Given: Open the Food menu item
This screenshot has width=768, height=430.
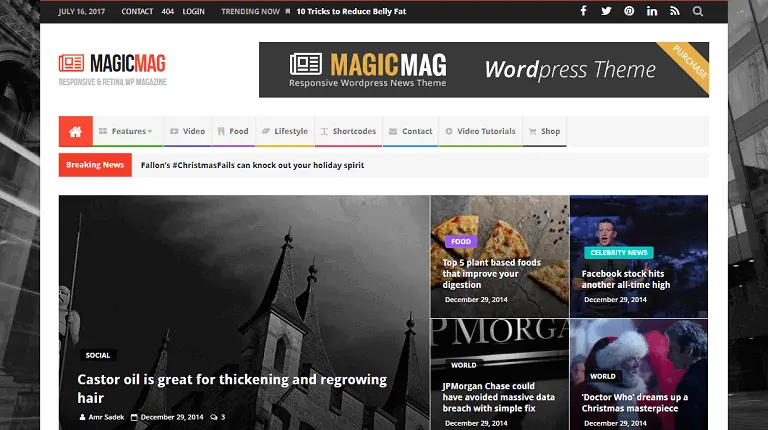Looking at the screenshot, I should (233, 131).
